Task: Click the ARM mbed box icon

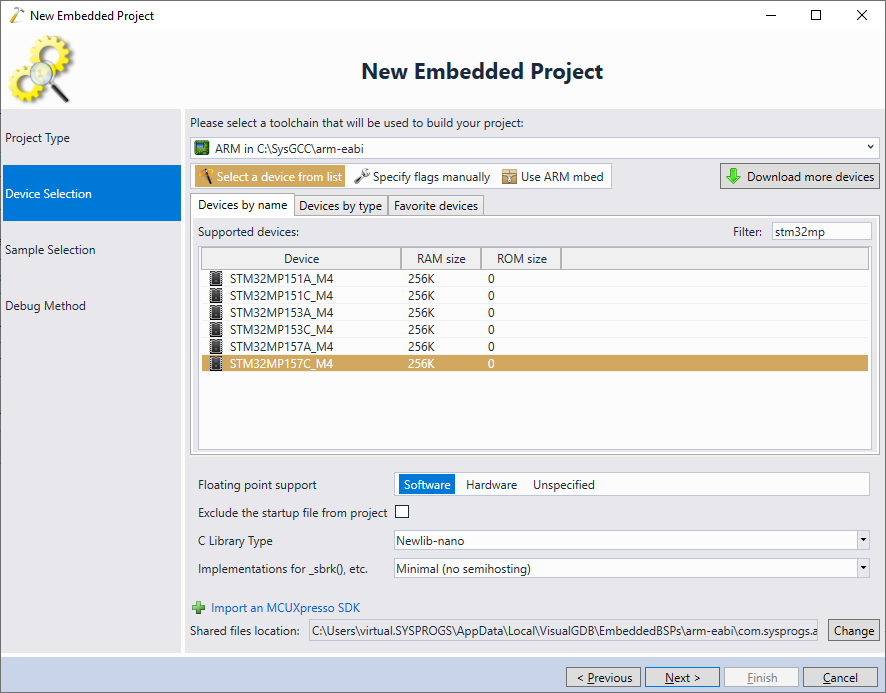Action: click(x=509, y=176)
